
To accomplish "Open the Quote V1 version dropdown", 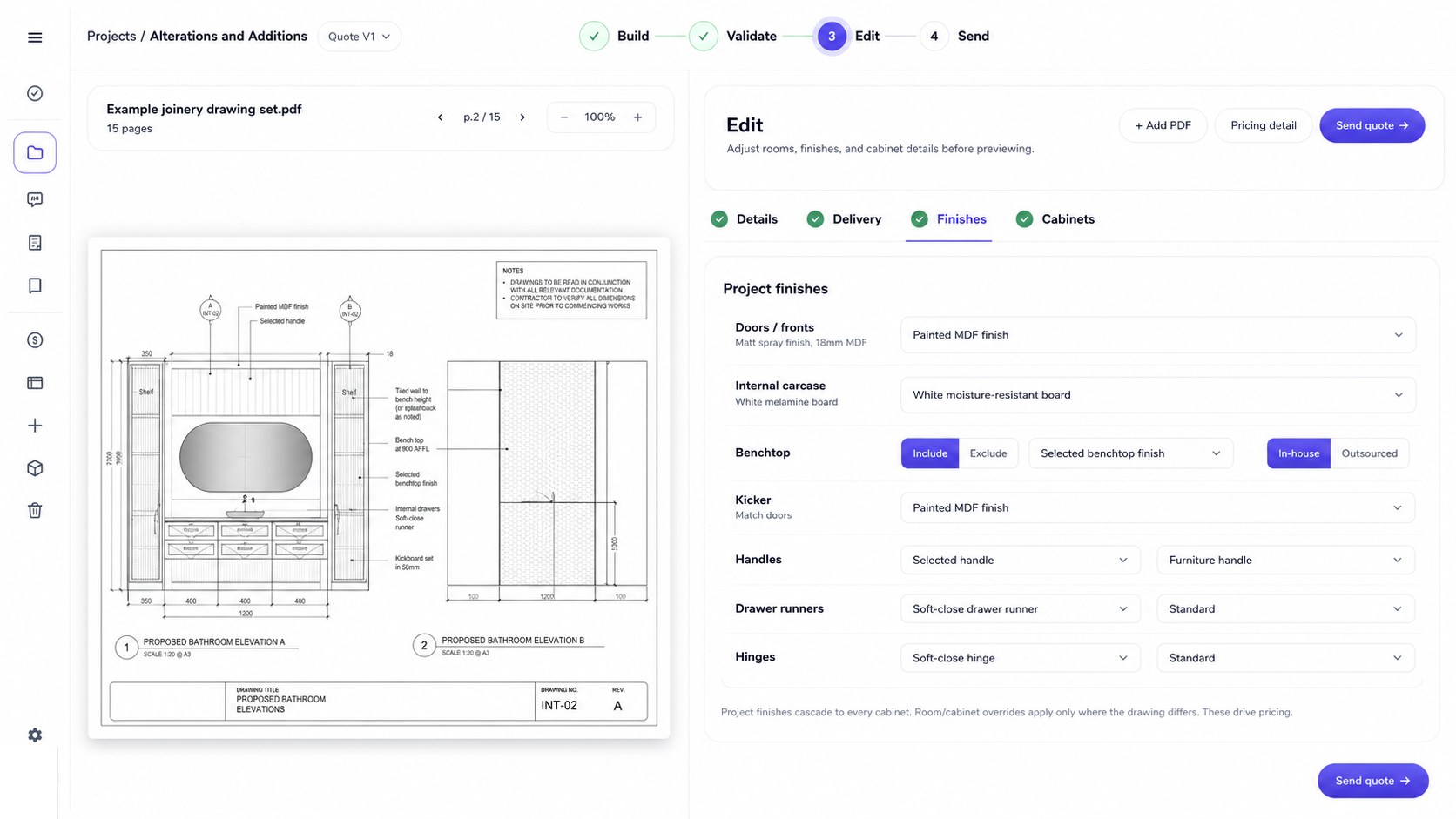I will pos(359,37).
